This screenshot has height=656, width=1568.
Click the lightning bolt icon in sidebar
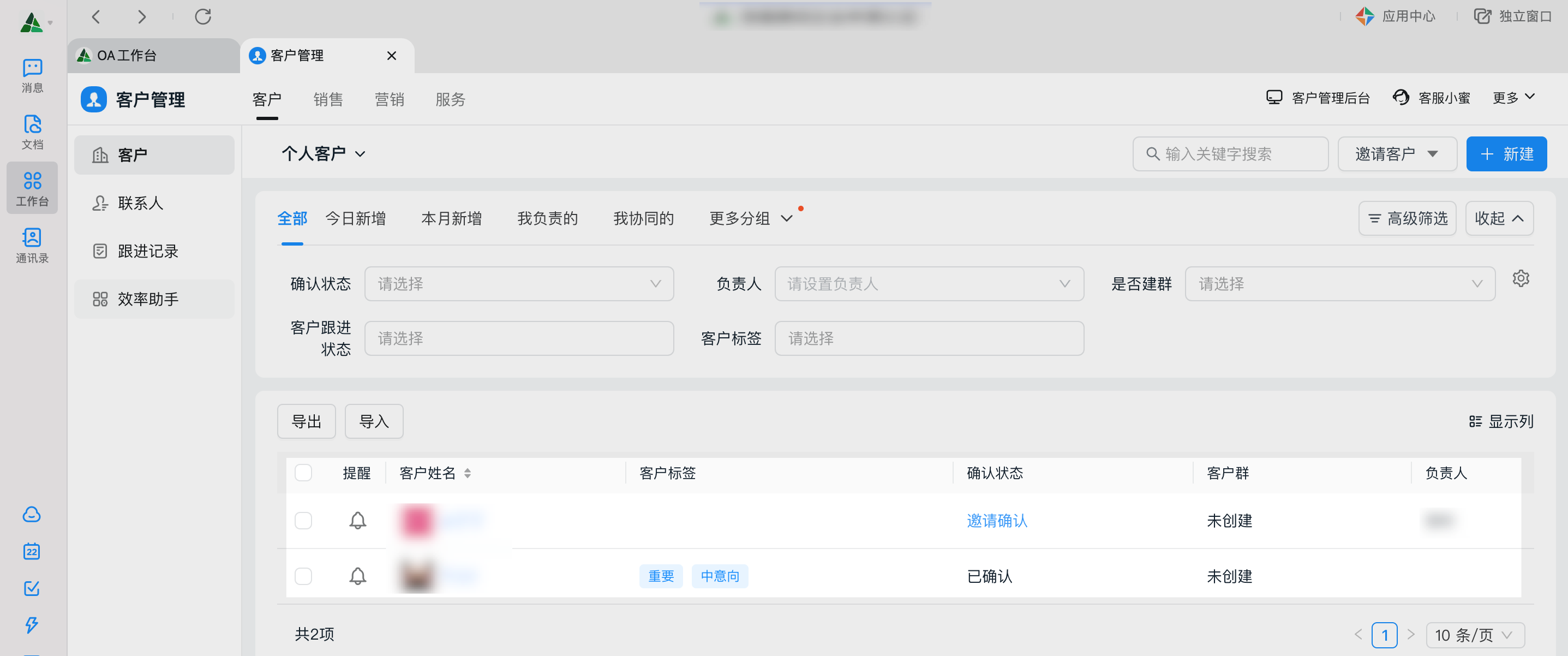coord(32,625)
